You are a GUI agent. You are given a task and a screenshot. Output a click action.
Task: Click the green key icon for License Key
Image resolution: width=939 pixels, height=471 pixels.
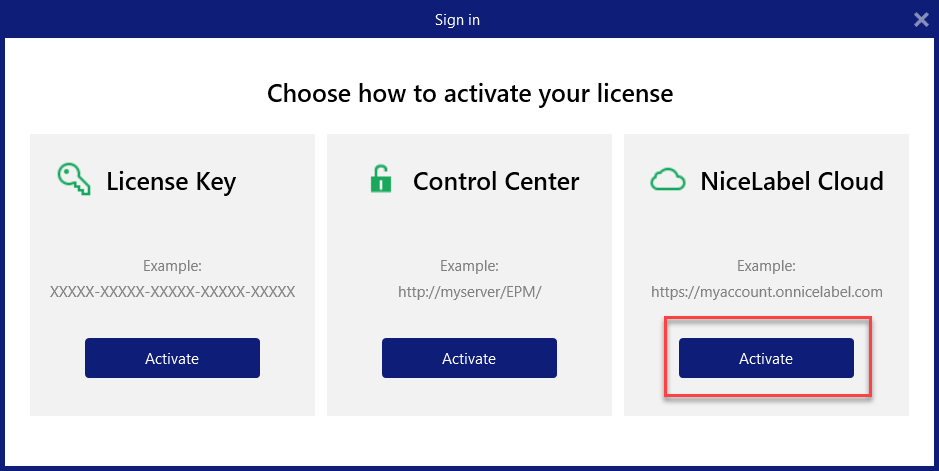73,181
